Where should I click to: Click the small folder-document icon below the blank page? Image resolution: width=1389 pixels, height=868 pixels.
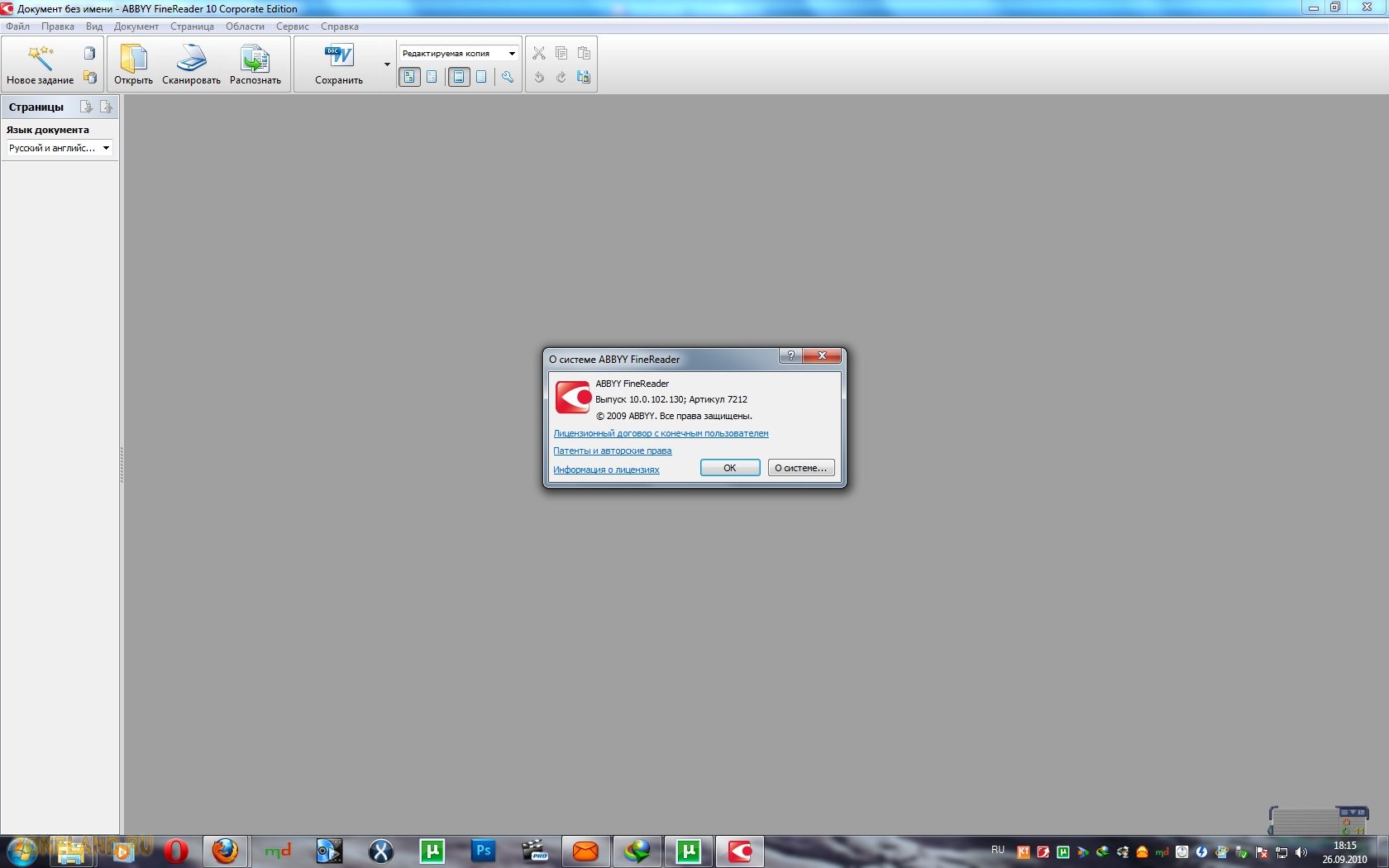click(x=89, y=77)
